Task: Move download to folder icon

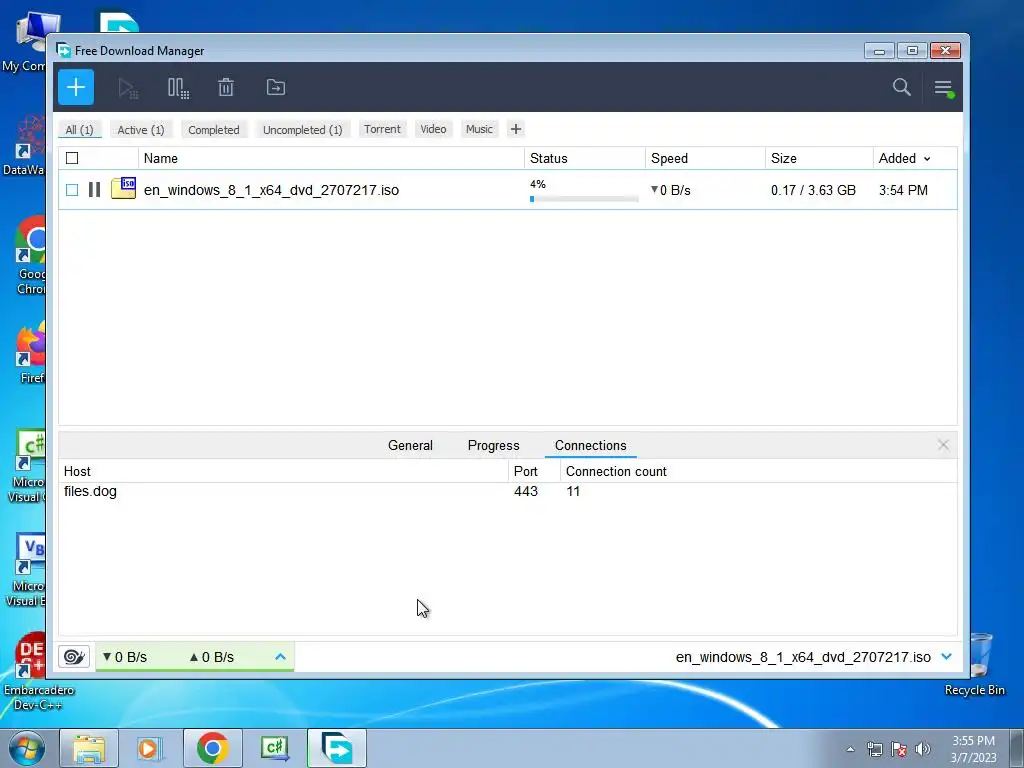Action: coord(276,87)
